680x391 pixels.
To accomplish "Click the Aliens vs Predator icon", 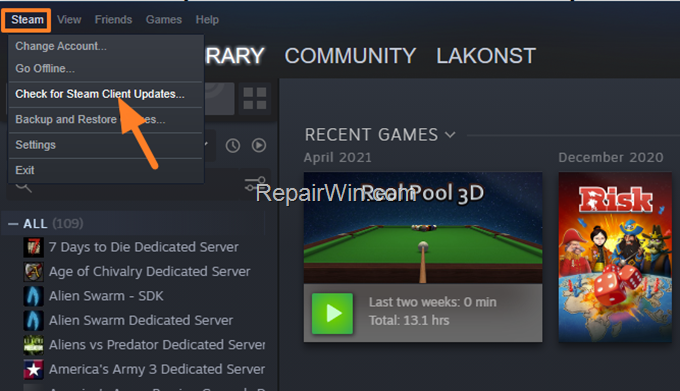I will click(x=33, y=345).
